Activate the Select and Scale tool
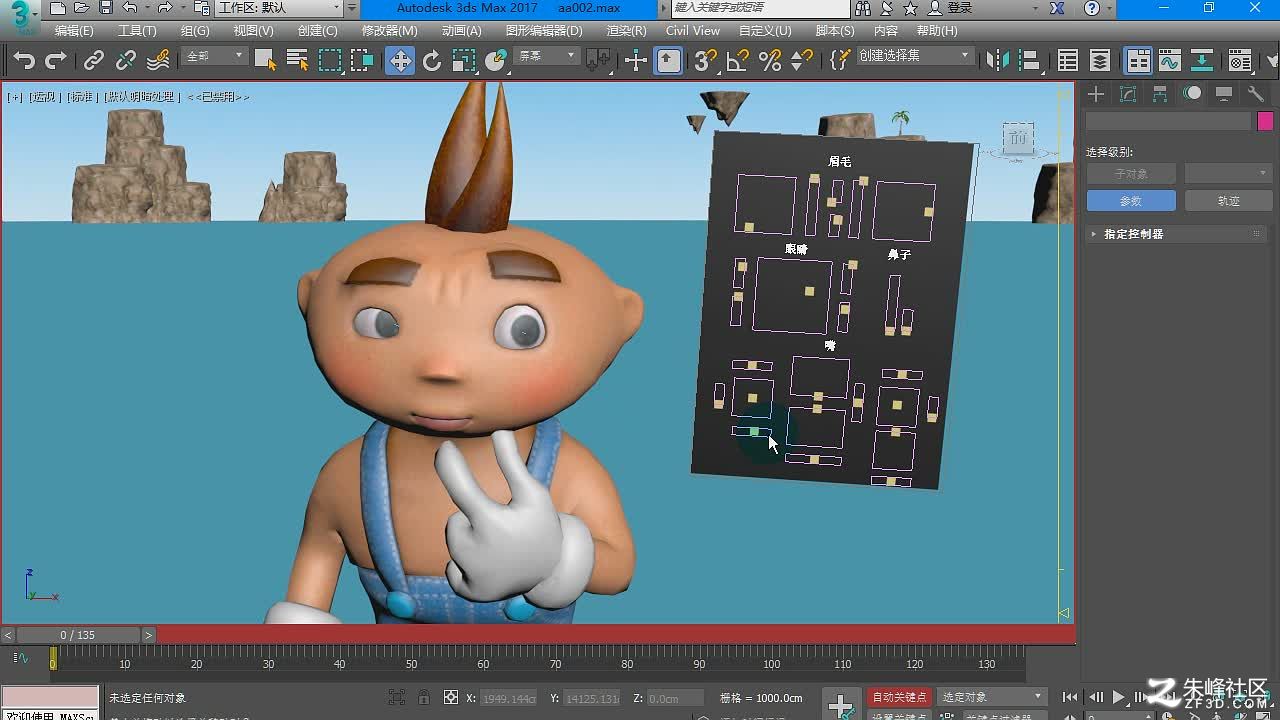 tap(464, 61)
